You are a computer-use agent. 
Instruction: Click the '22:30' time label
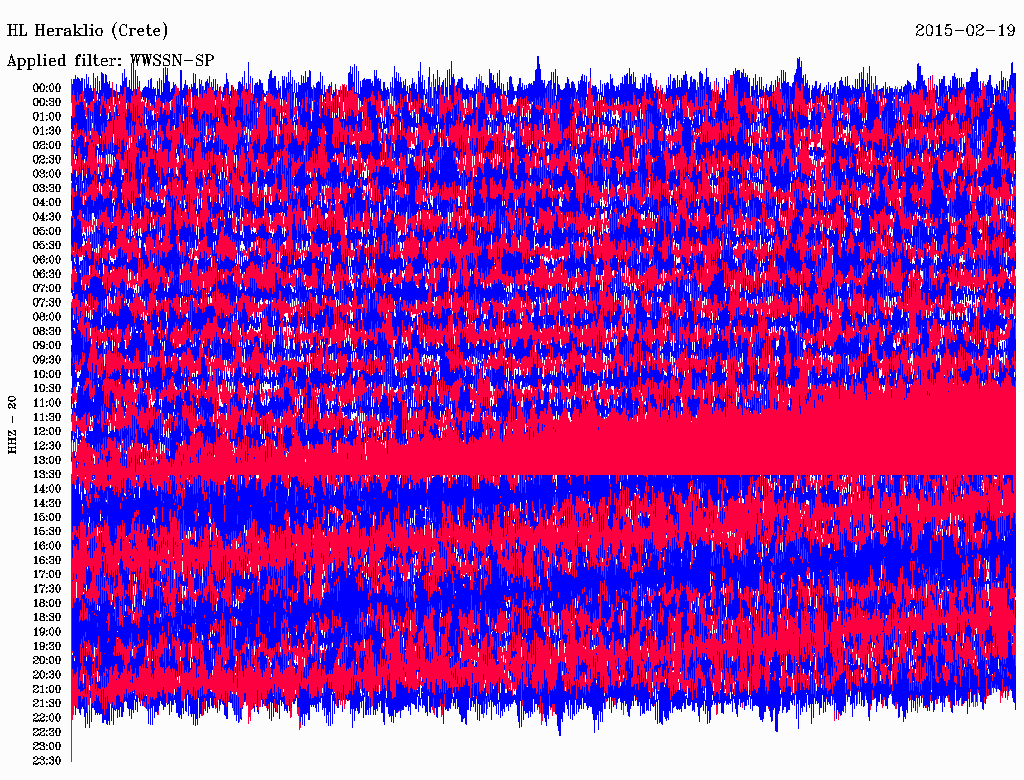46,732
